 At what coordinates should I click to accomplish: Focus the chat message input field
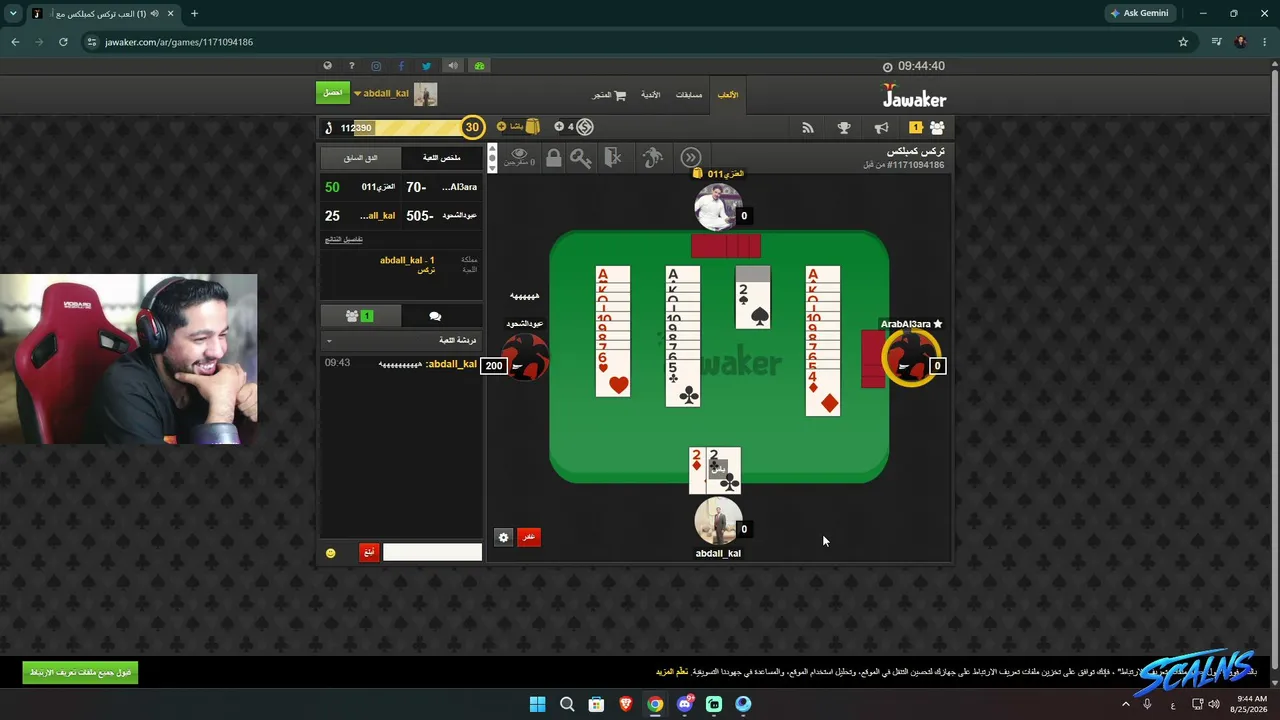[x=432, y=552]
